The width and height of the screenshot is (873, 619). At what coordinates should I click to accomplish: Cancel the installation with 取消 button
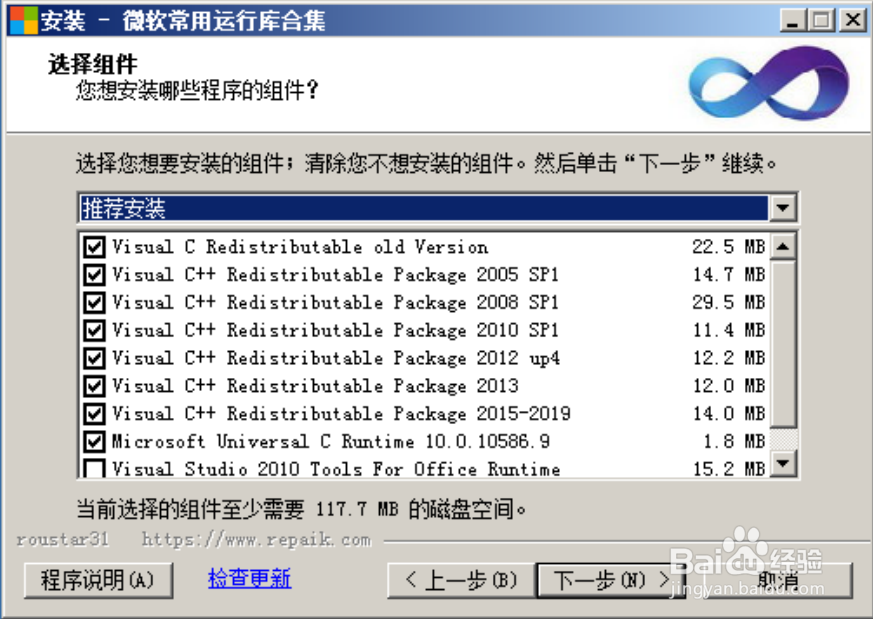point(778,580)
